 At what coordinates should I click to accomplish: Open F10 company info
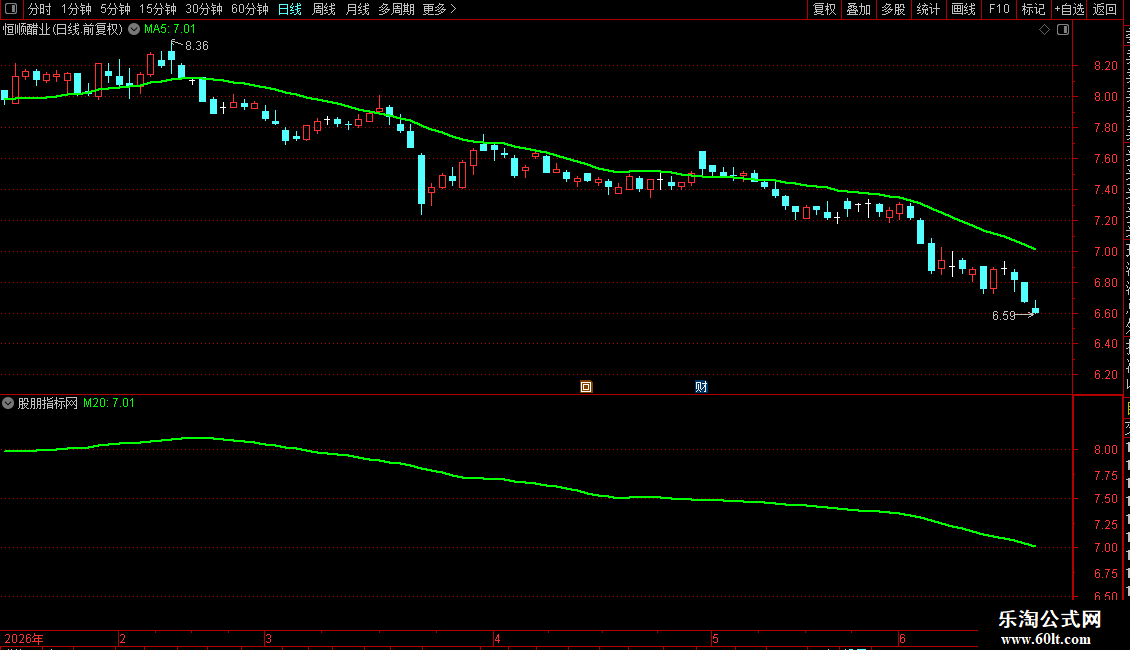pyautogui.click(x=999, y=9)
